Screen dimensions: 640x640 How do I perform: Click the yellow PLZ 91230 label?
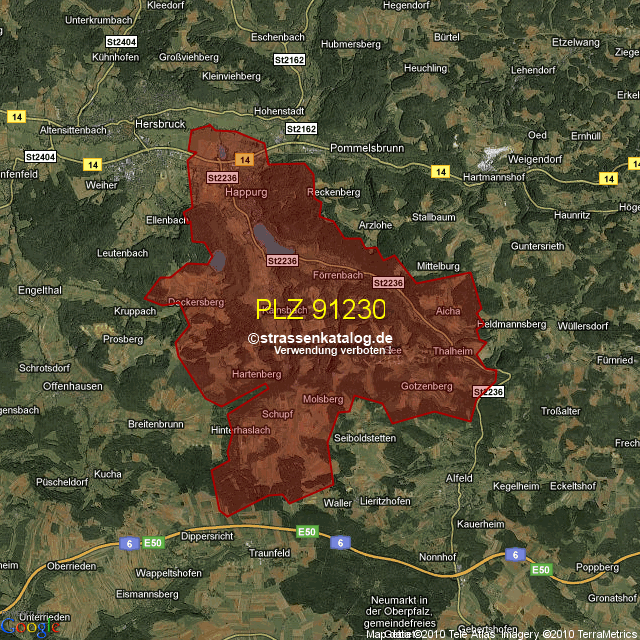tap(320, 310)
